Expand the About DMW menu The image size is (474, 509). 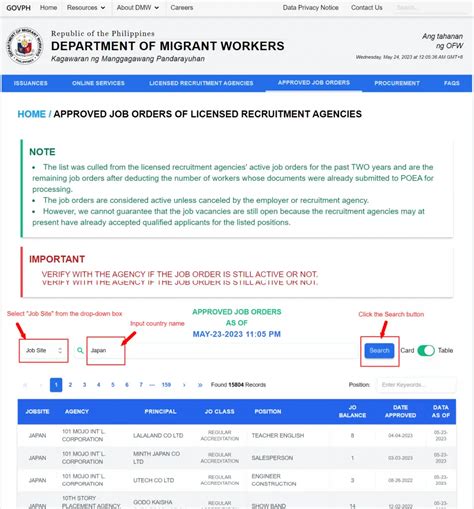pyautogui.click(x=138, y=8)
